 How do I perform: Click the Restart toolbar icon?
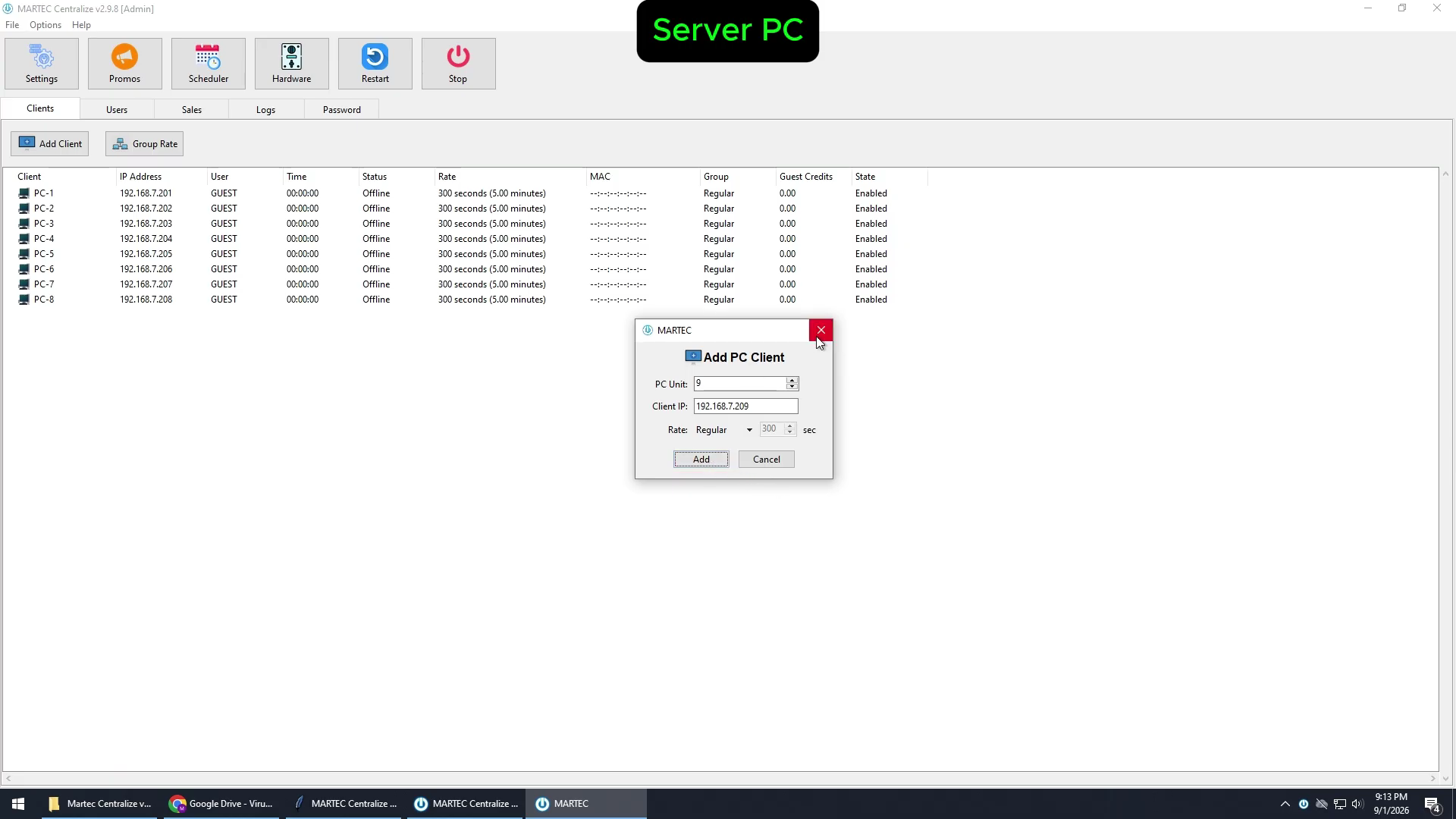375,57
